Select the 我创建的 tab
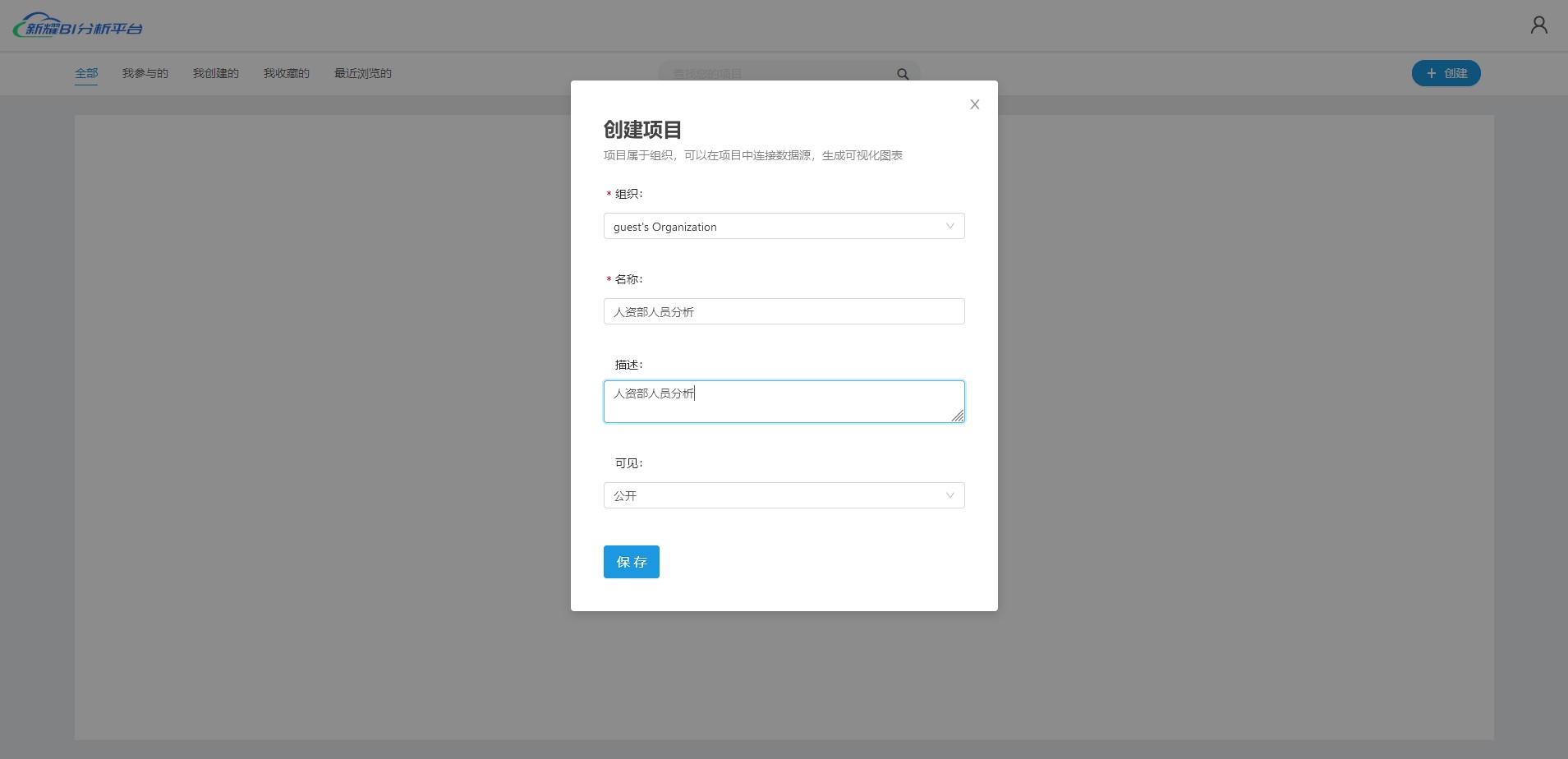Screen dimensions: 1568x759 [x=216, y=73]
